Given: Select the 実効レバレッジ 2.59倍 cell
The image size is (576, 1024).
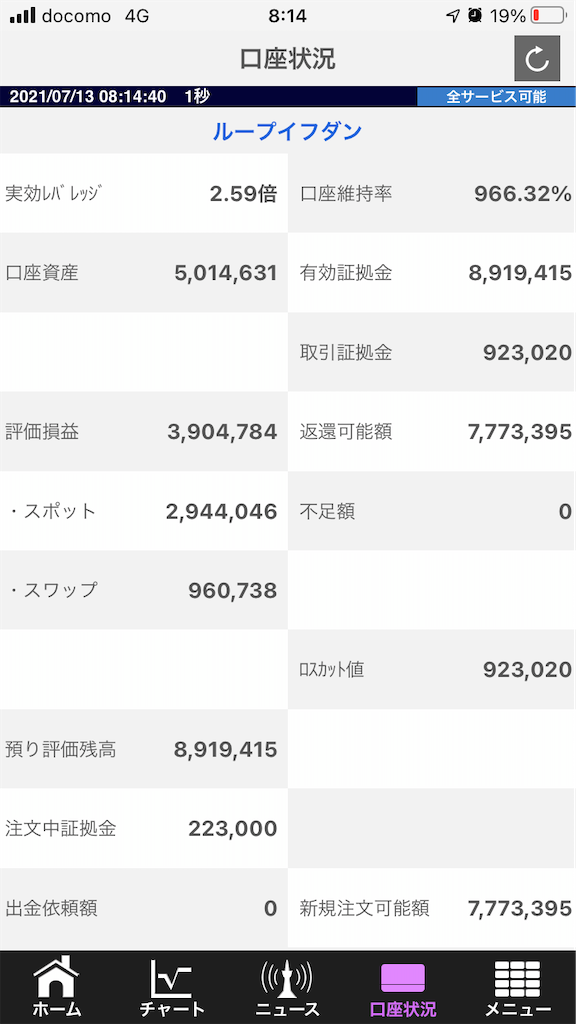Looking at the screenshot, I should [x=144, y=193].
